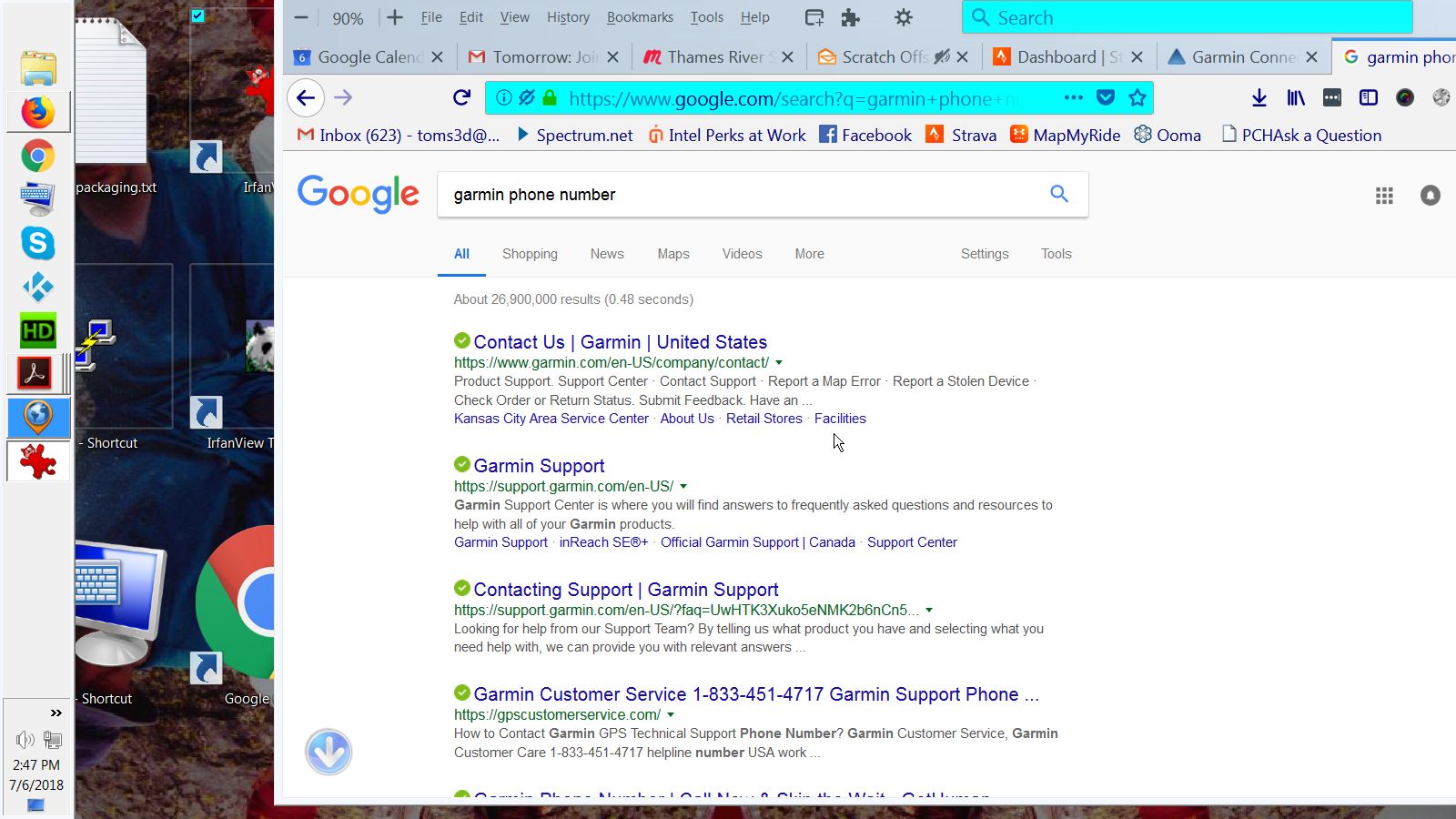Image resolution: width=1456 pixels, height=819 pixels.
Task: Open the Library icon in Firefox toolbar
Action: (x=1296, y=97)
